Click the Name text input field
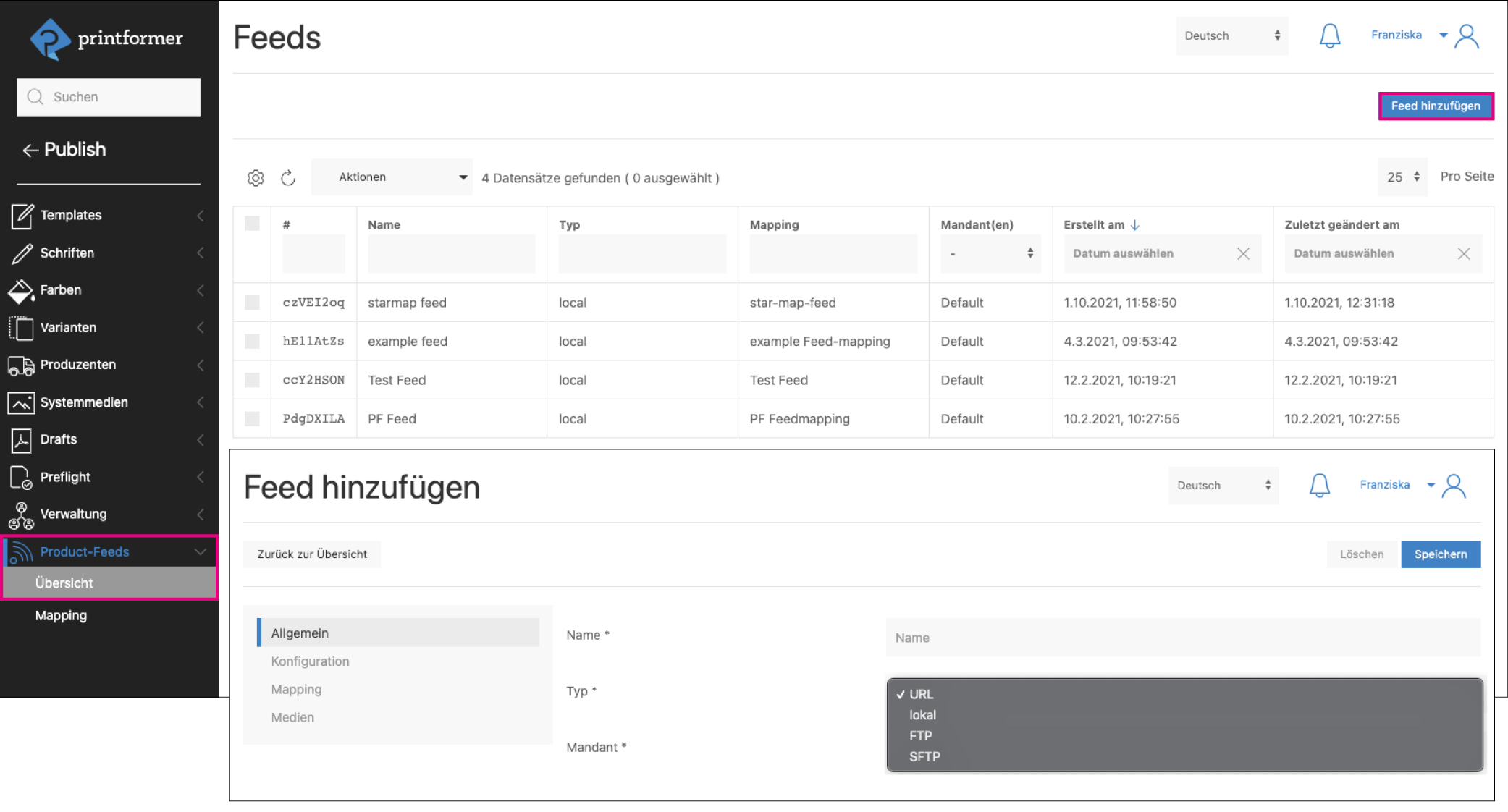The image size is (1508, 812). pyautogui.click(x=1182, y=638)
